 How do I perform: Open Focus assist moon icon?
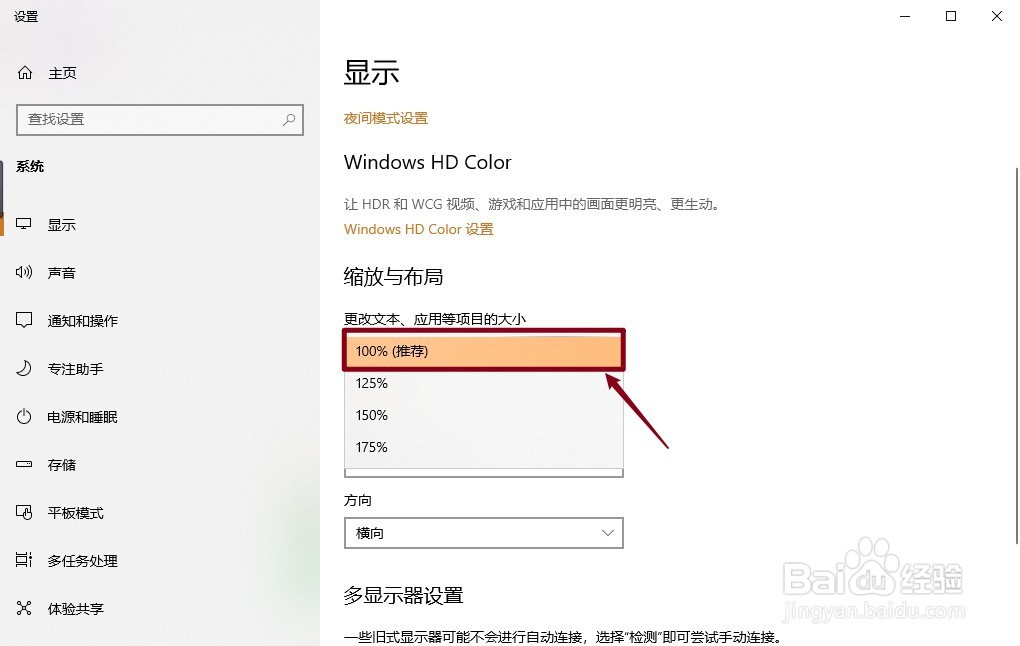[x=25, y=369]
